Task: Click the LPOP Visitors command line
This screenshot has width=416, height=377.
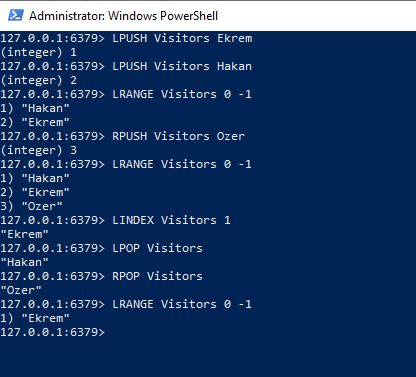Action: (101, 248)
